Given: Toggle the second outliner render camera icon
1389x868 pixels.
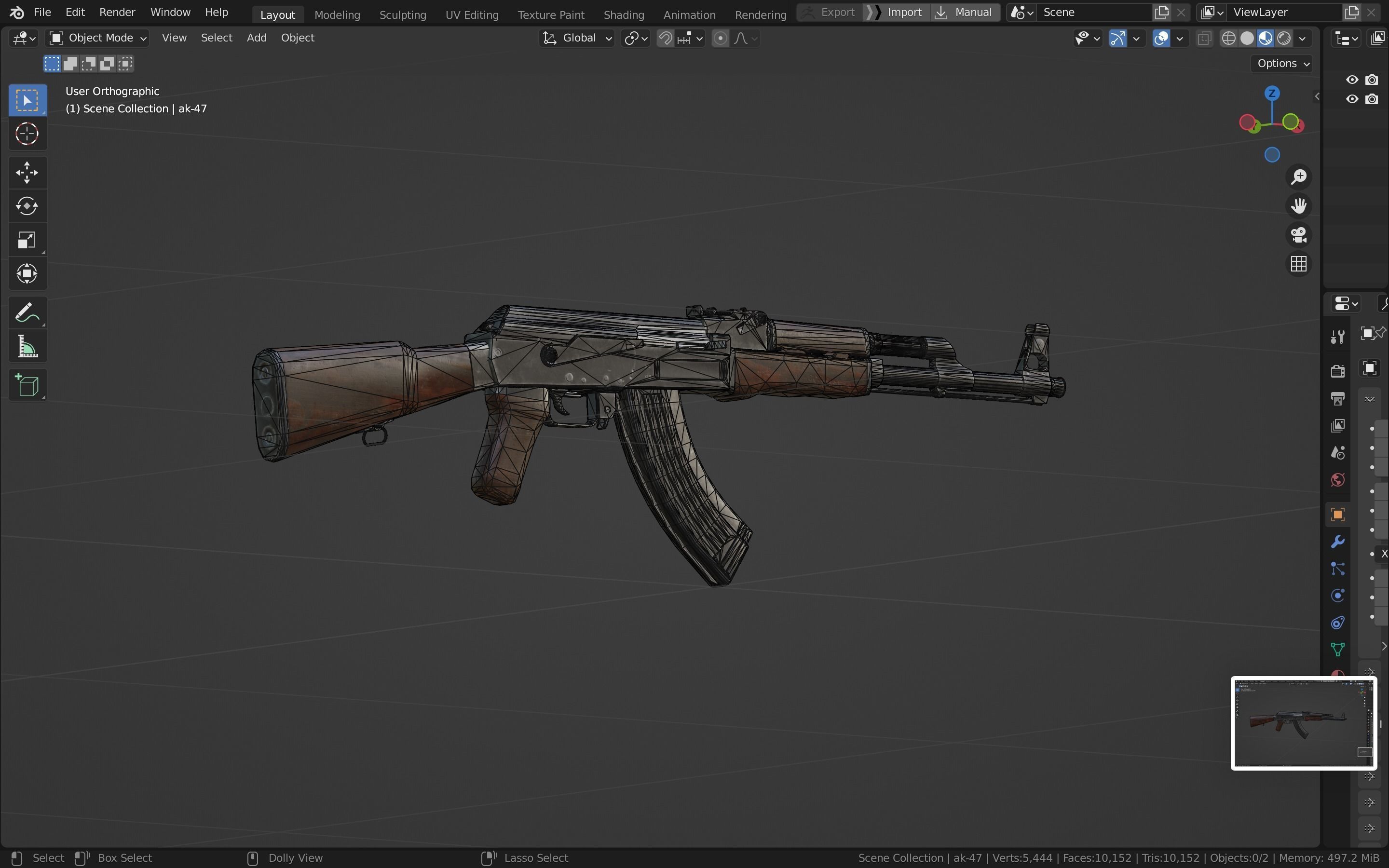Looking at the screenshot, I should (x=1372, y=99).
